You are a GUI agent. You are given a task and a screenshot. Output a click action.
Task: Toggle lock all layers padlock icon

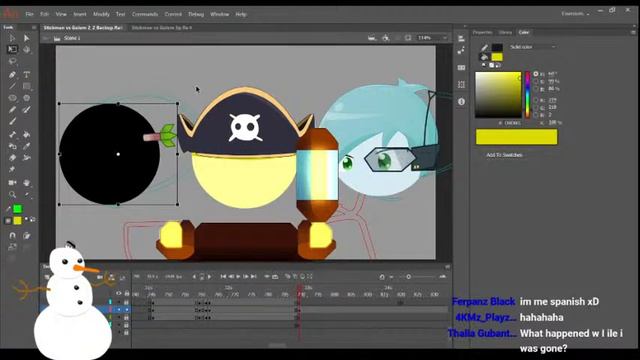(x=127, y=293)
